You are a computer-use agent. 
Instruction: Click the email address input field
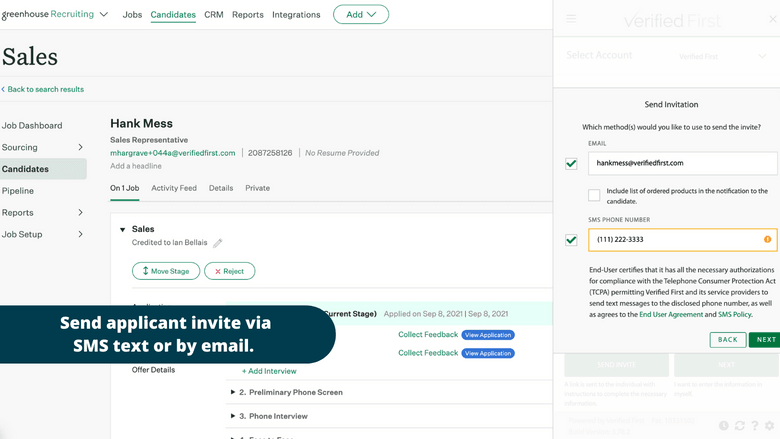[x=682, y=163]
